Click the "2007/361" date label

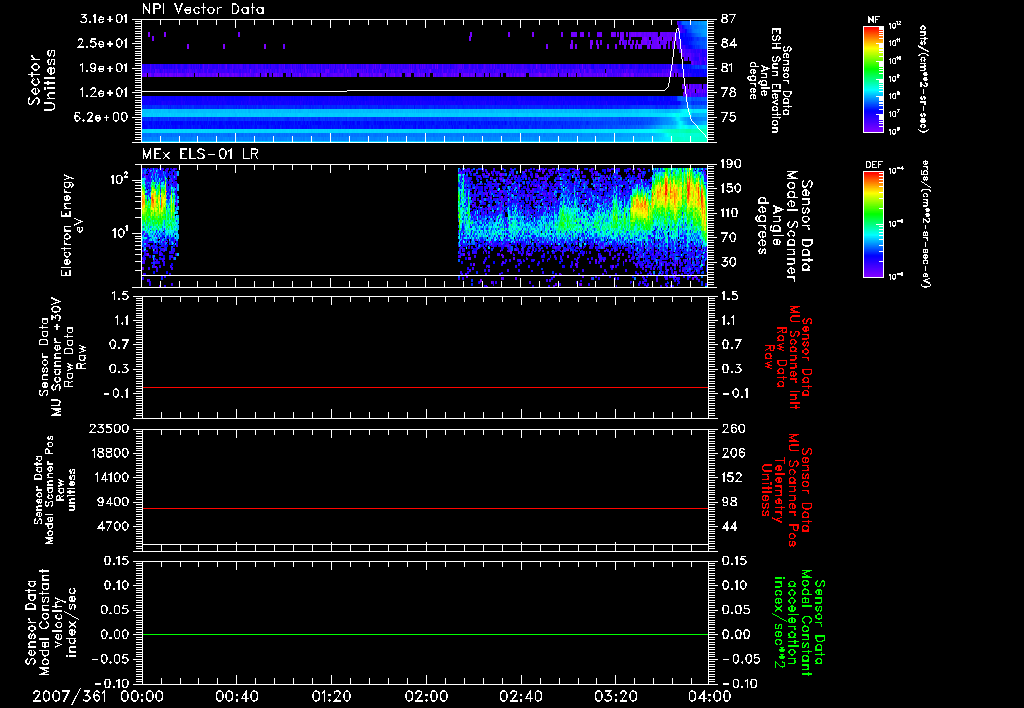click(69, 696)
